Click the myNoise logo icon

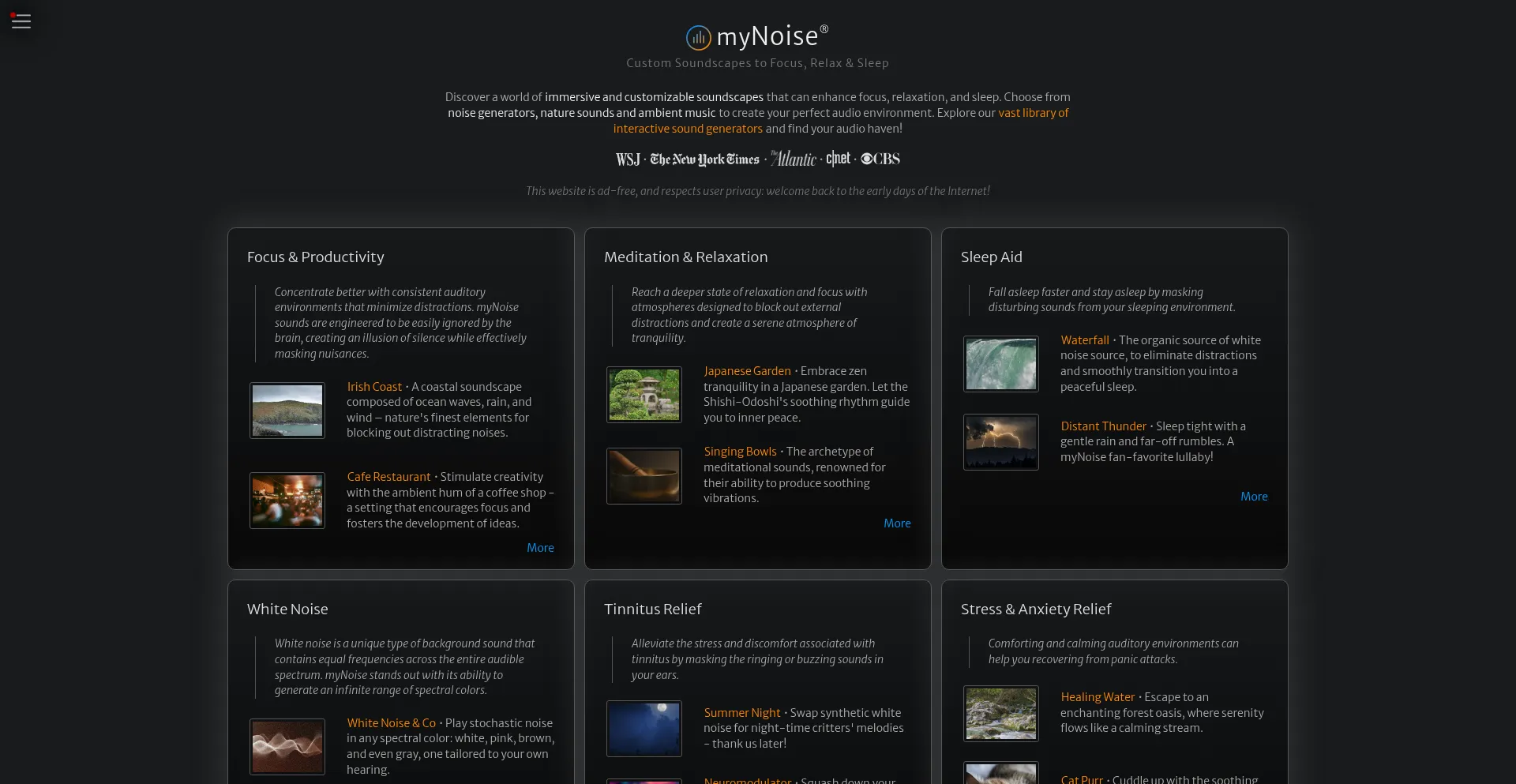point(699,37)
